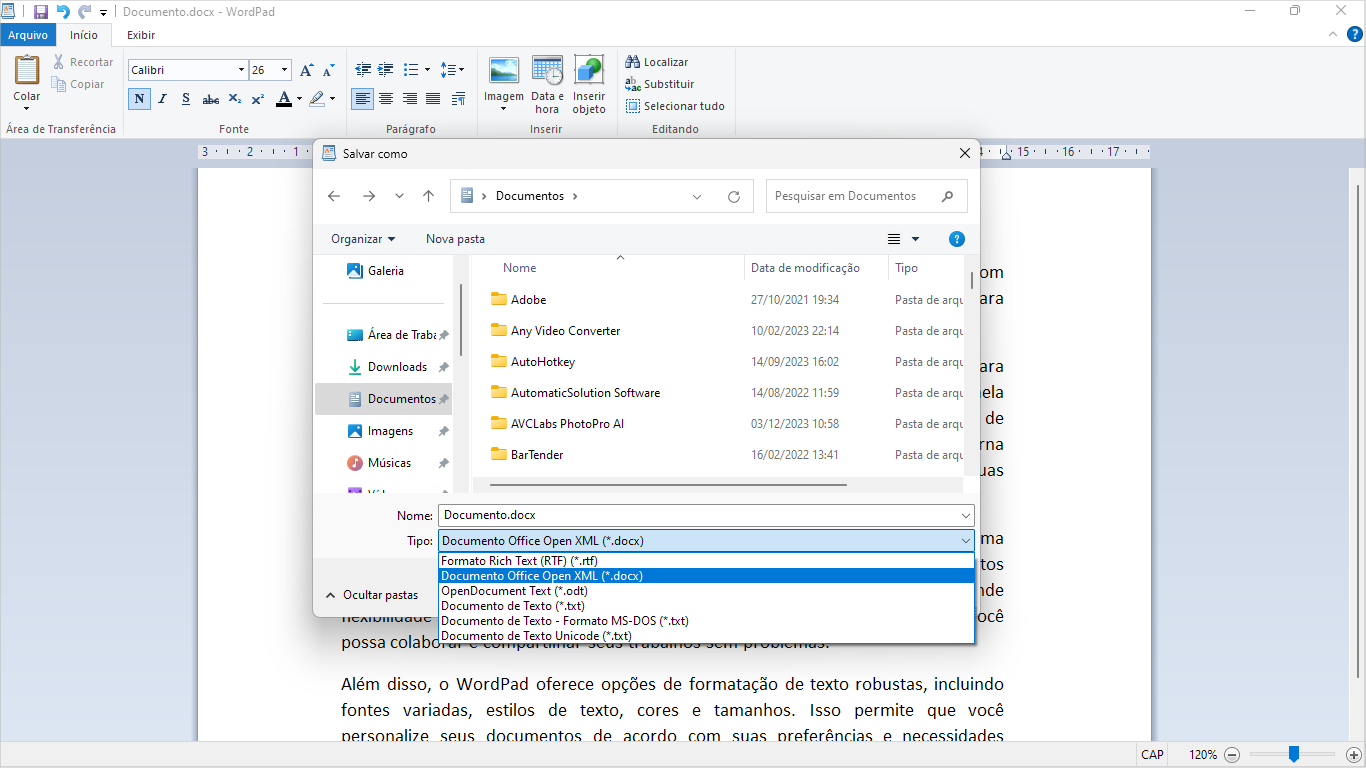Decrease paragraph indent
This screenshot has height=768, width=1366.
click(363, 70)
